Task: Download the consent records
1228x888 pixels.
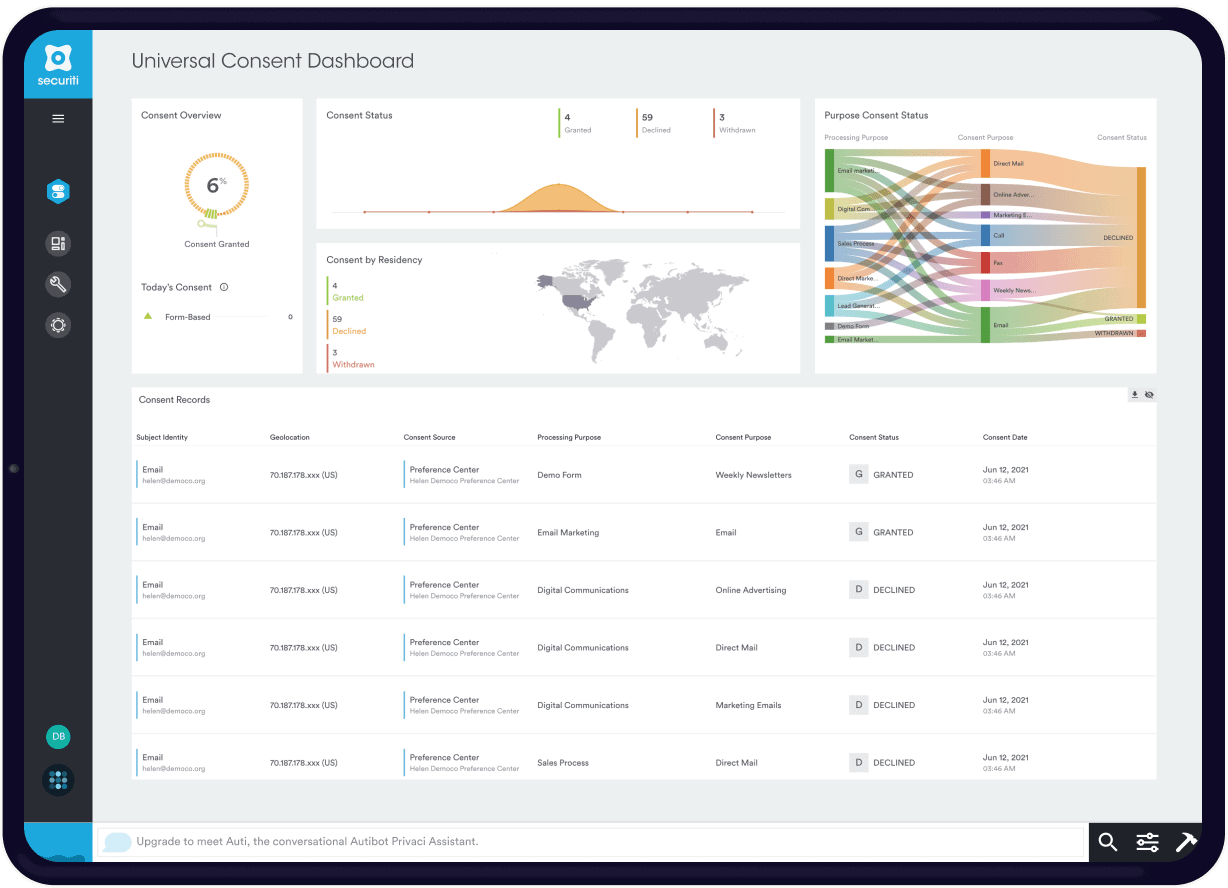Action: [1135, 395]
